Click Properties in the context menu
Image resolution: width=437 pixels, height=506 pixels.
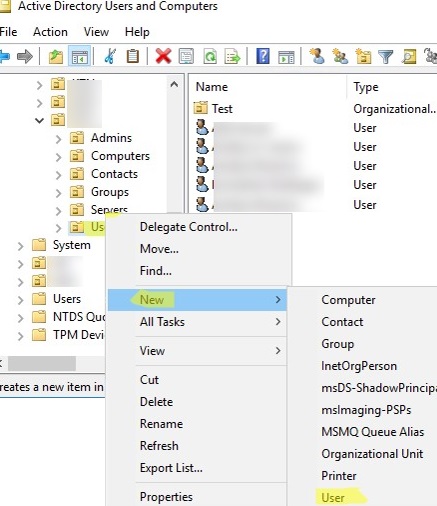166,497
